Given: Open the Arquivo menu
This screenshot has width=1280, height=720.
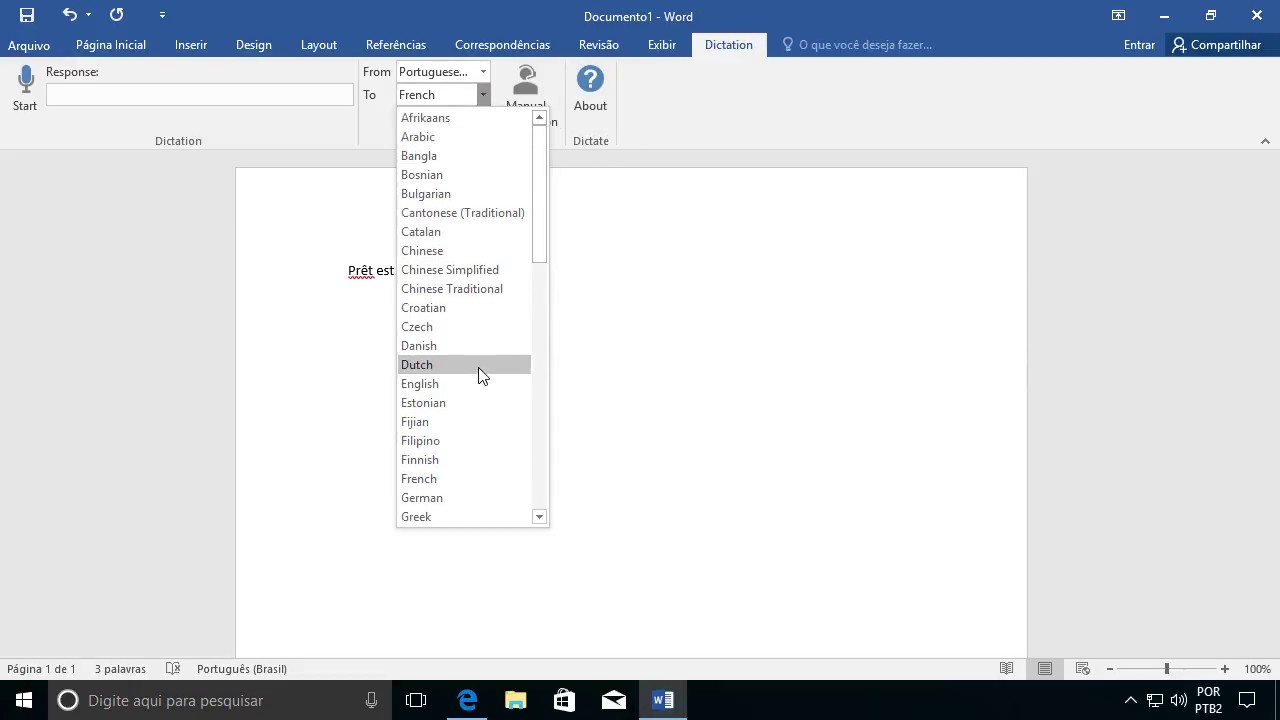Looking at the screenshot, I should pyautogui.click(x=29, y=45).
